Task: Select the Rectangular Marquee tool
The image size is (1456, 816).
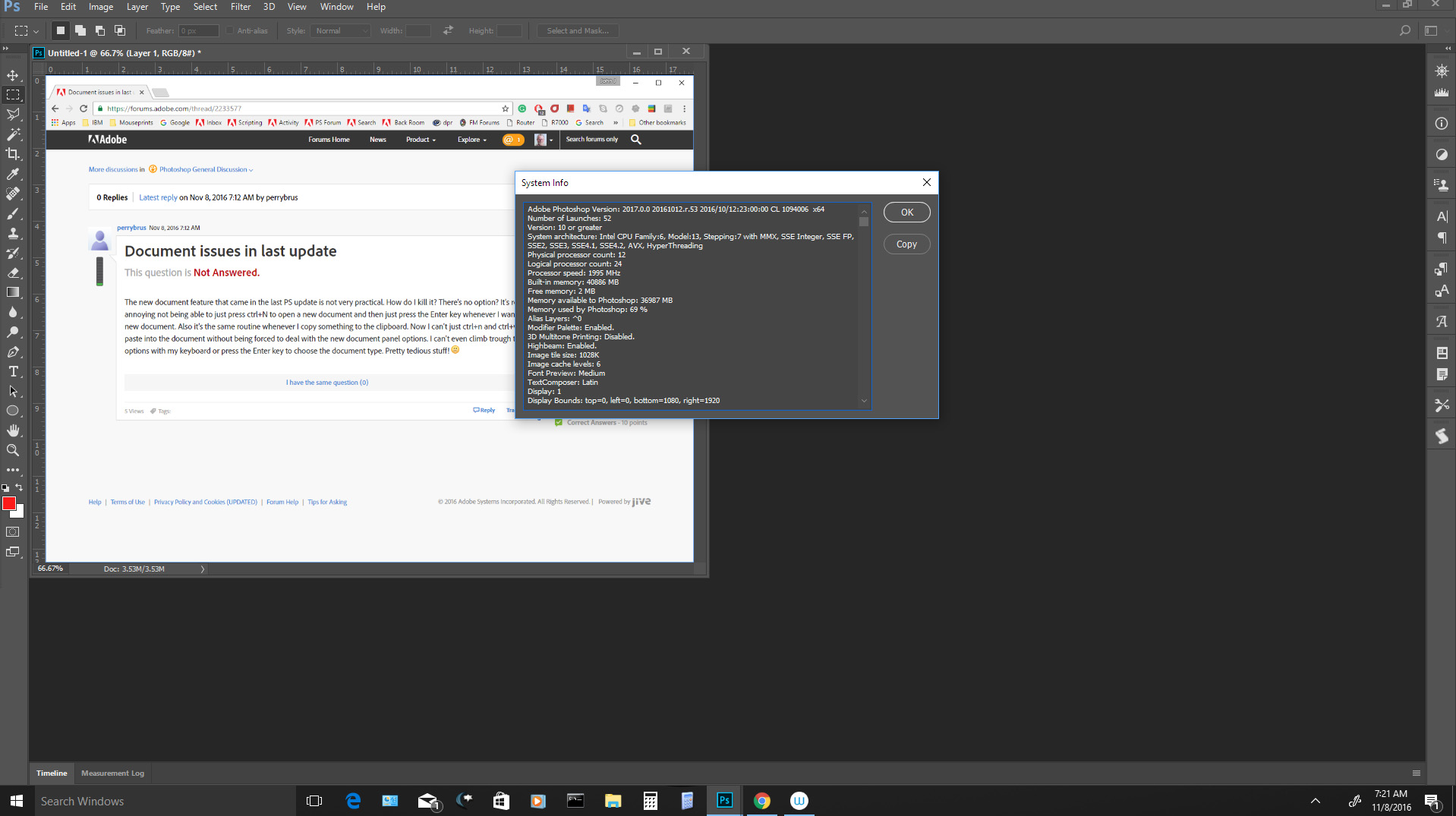Action: (13, 95)
